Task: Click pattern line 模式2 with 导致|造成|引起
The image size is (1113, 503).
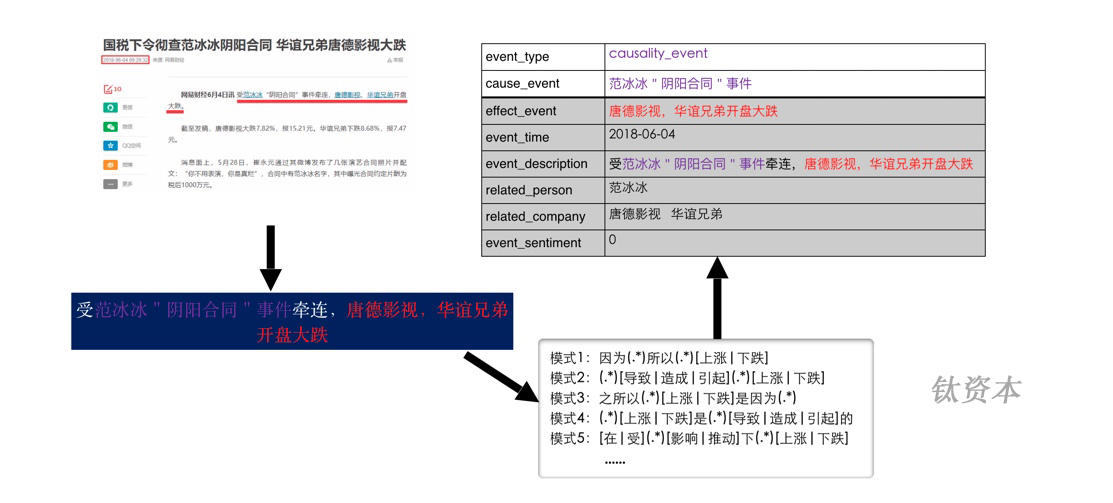Action: 687,377
